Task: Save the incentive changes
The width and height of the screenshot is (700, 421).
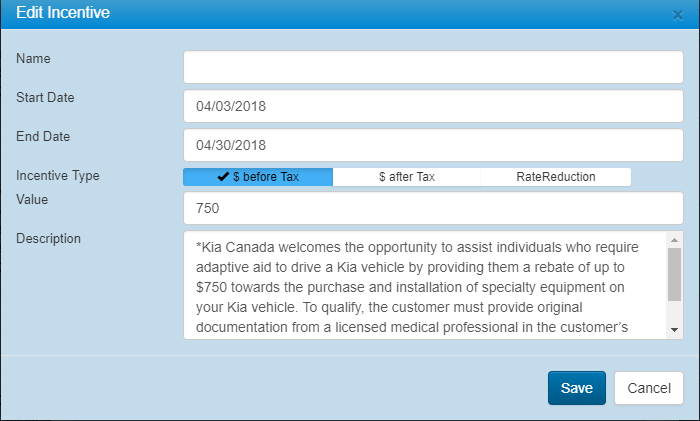Action: coord(576,388)
